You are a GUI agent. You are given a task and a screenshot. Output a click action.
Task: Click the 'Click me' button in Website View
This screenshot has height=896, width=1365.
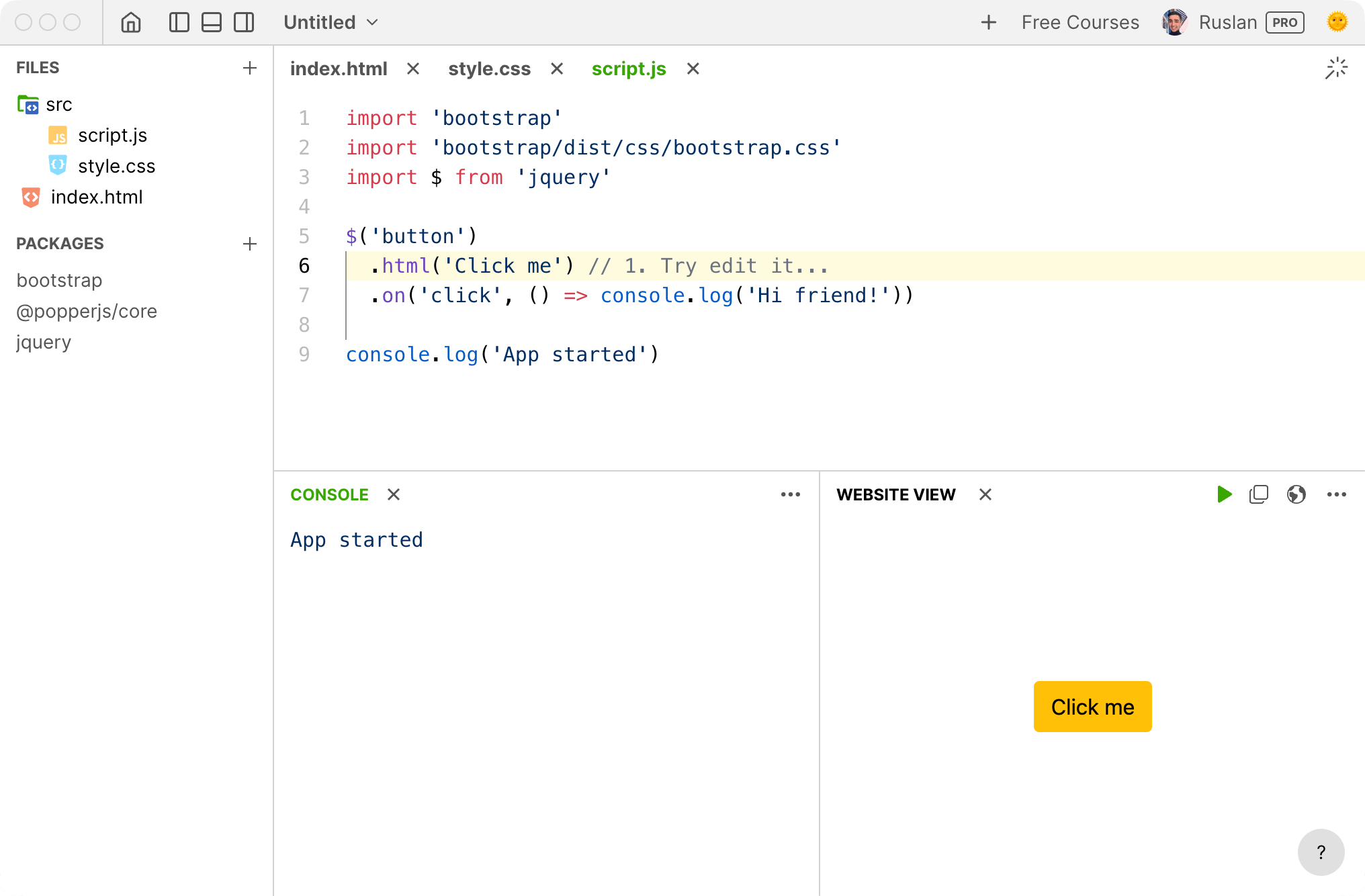1092,707
